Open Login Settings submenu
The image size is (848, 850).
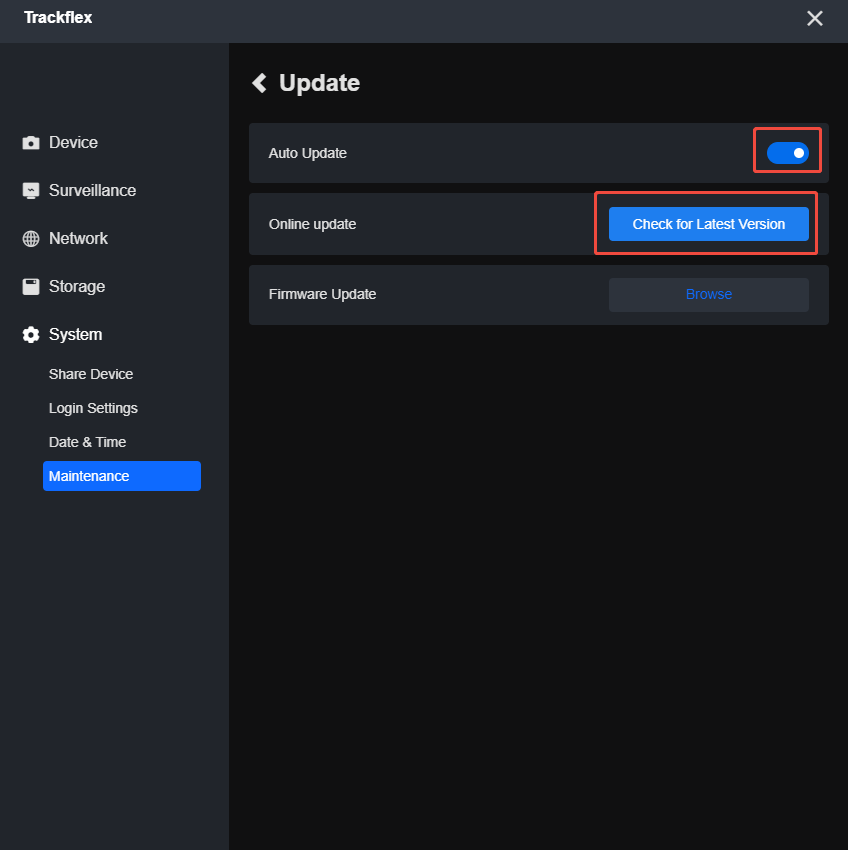[x=93, y=408]
